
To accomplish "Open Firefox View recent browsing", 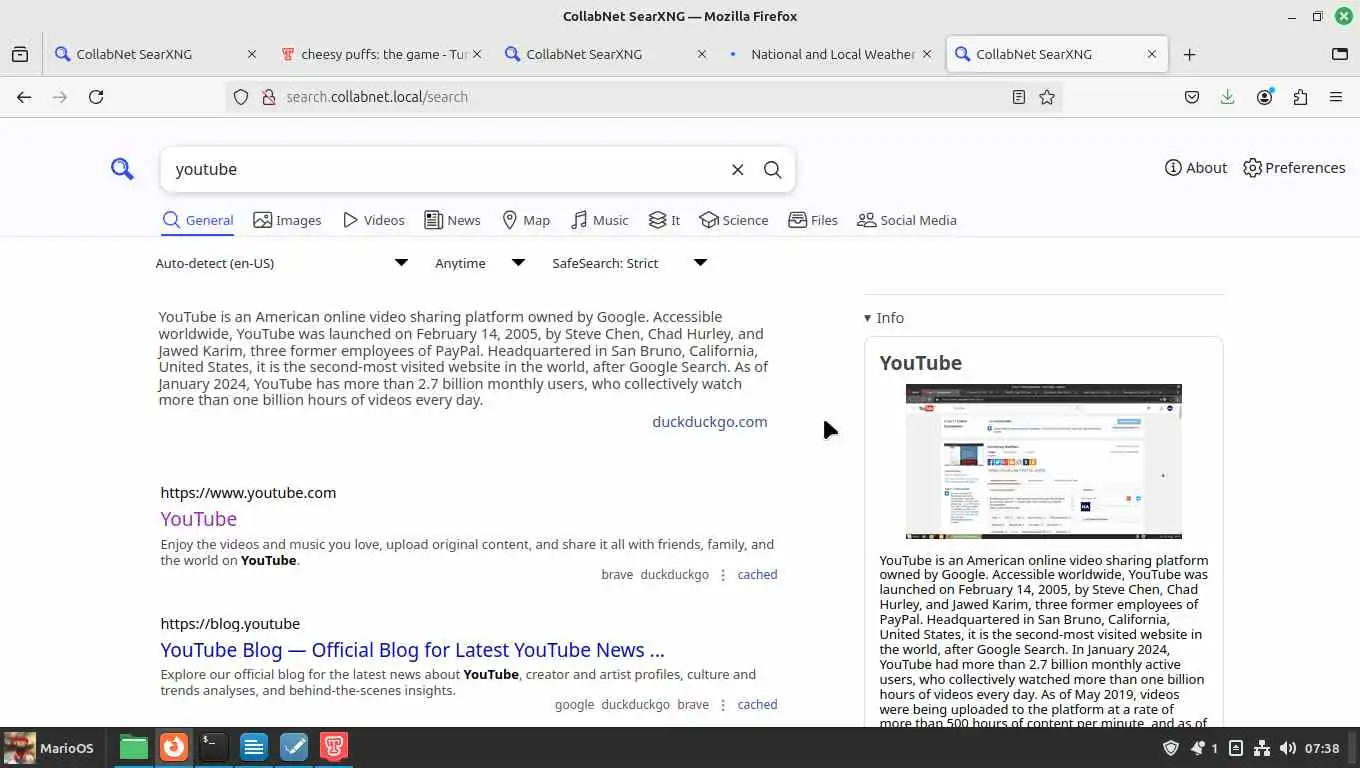I will pyautogui.click(x=20, y=54).
